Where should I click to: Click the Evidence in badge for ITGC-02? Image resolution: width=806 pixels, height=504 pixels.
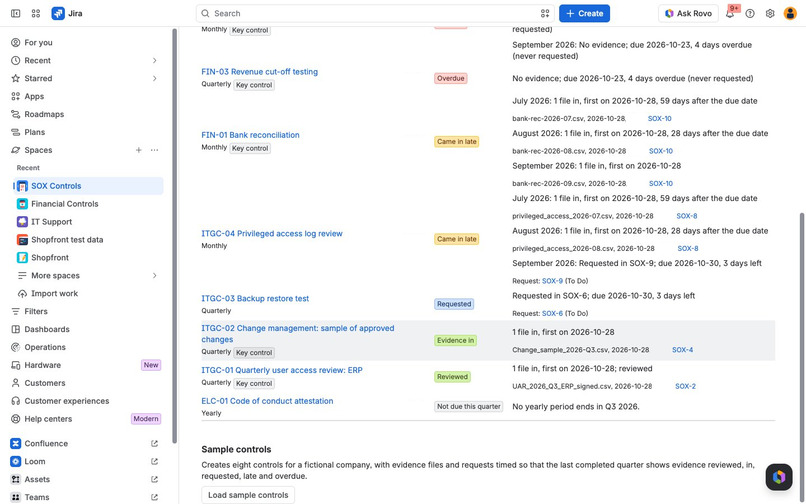[x=455, y=340]
